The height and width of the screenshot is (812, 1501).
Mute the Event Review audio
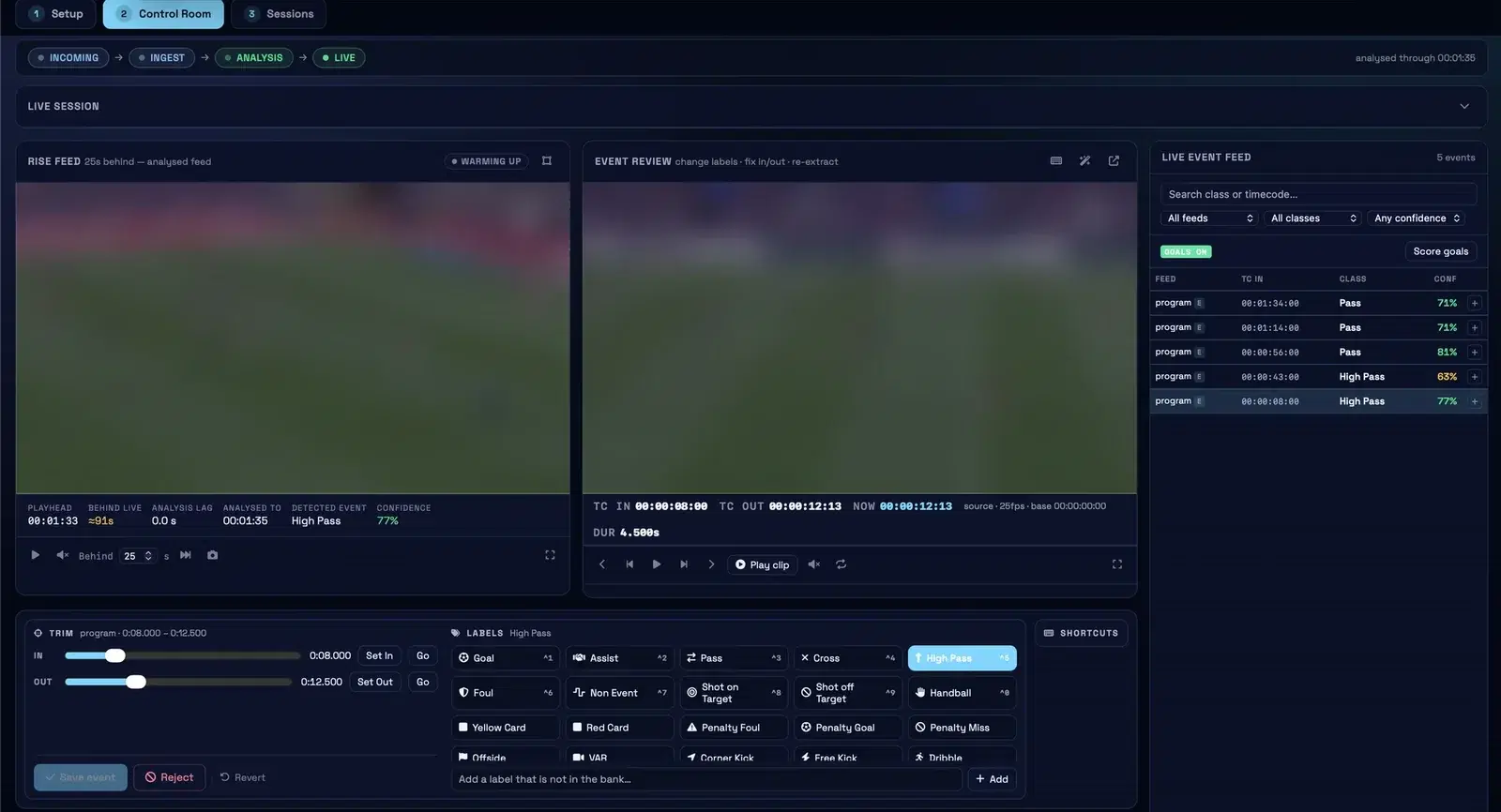(814, 564)
